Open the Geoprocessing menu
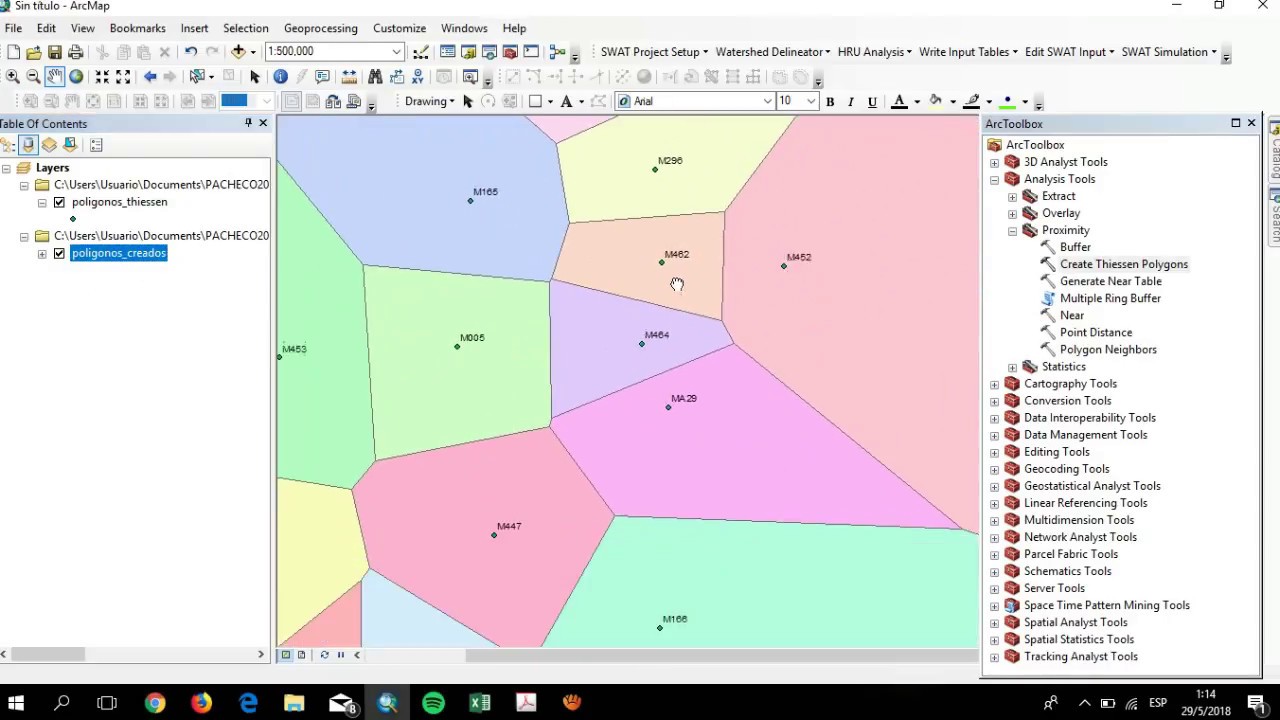 tap(320, 28)
